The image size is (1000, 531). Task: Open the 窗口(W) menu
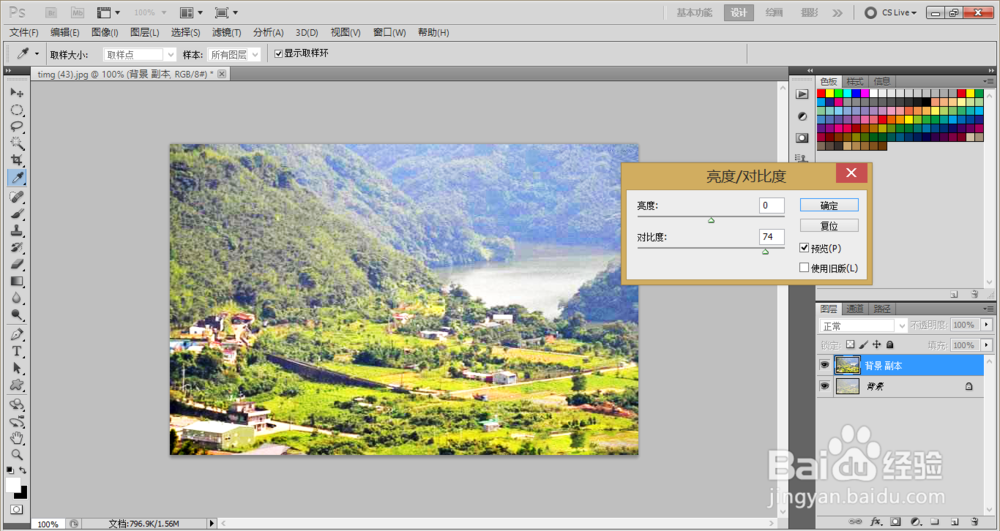coord(390,33)
